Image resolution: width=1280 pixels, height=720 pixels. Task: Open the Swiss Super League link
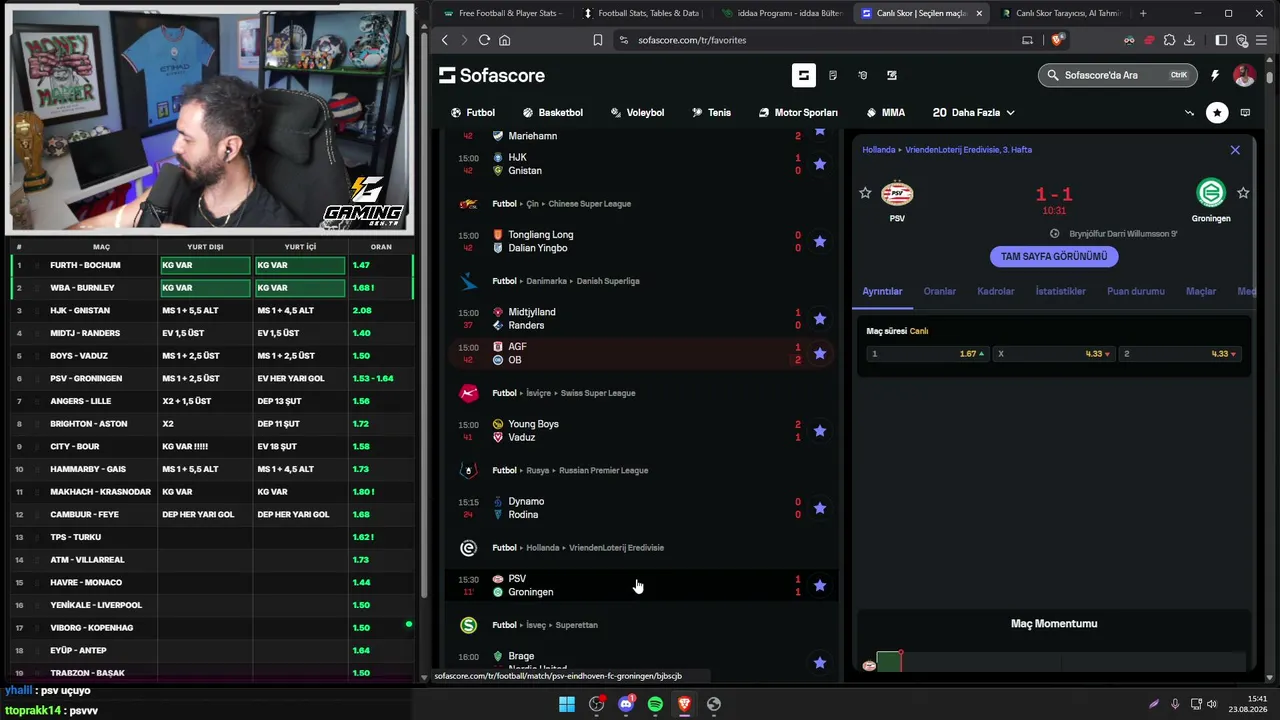[x=598, y=393]
